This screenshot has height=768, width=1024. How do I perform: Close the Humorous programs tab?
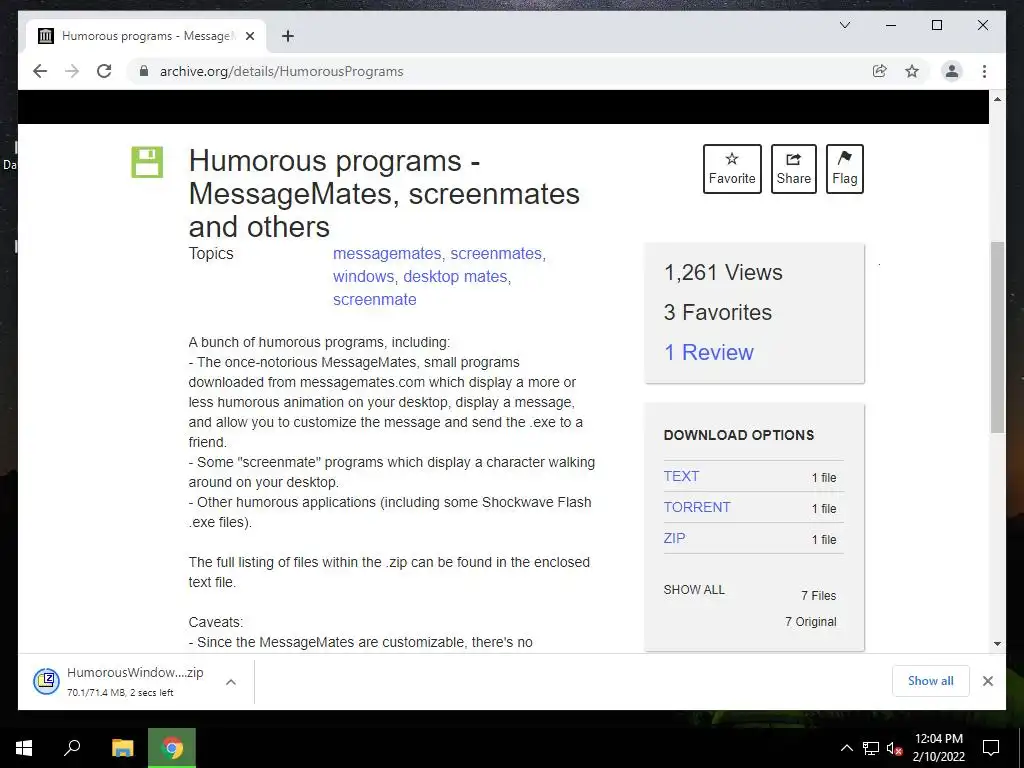pyautogui.click(x=249, y=36)
